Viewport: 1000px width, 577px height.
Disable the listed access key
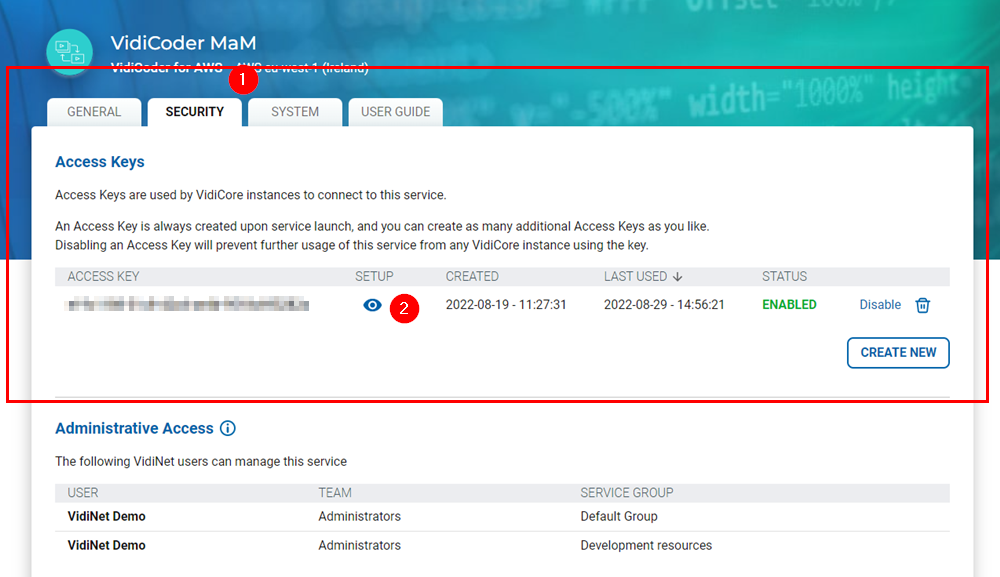[x=880, y=305]
